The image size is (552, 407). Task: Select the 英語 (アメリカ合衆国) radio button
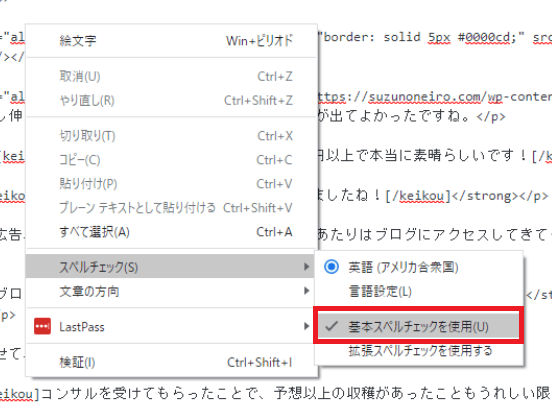[331, 267]
